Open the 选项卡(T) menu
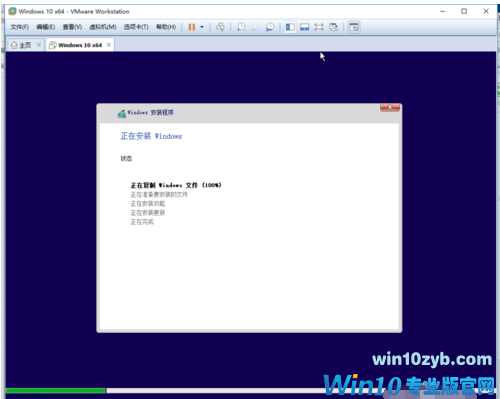This screenshot has width=500, height=399. coord(136,27)
